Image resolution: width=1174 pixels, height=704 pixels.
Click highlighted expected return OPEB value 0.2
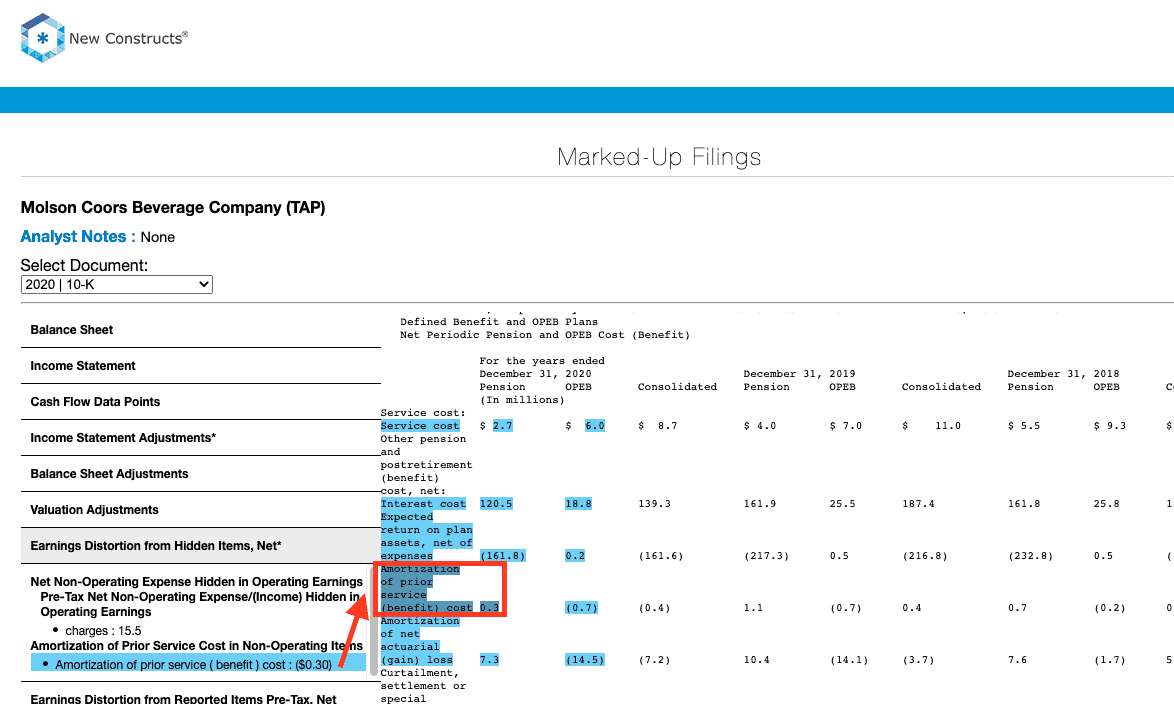click(x=575, y=556)
